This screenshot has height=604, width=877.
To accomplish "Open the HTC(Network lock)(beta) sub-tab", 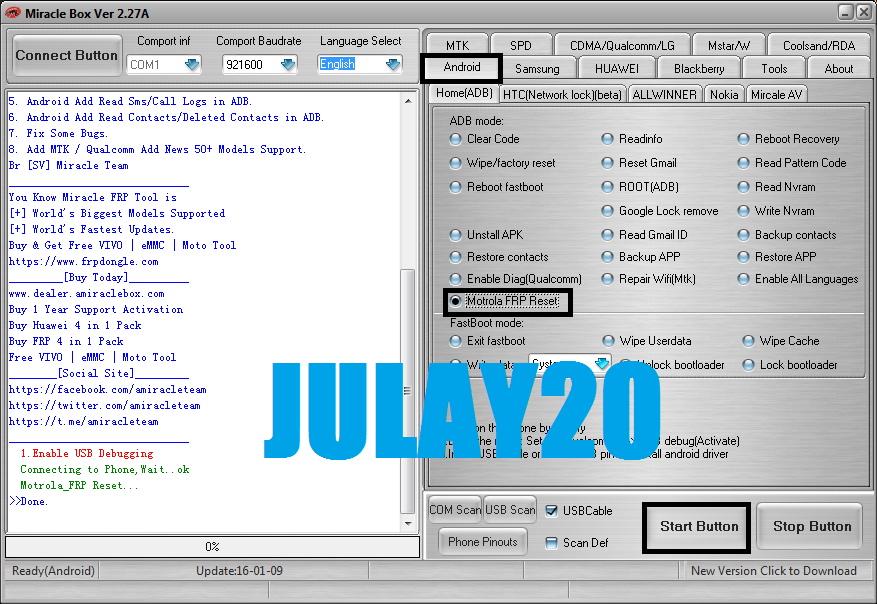I will (x=562, y=95).
